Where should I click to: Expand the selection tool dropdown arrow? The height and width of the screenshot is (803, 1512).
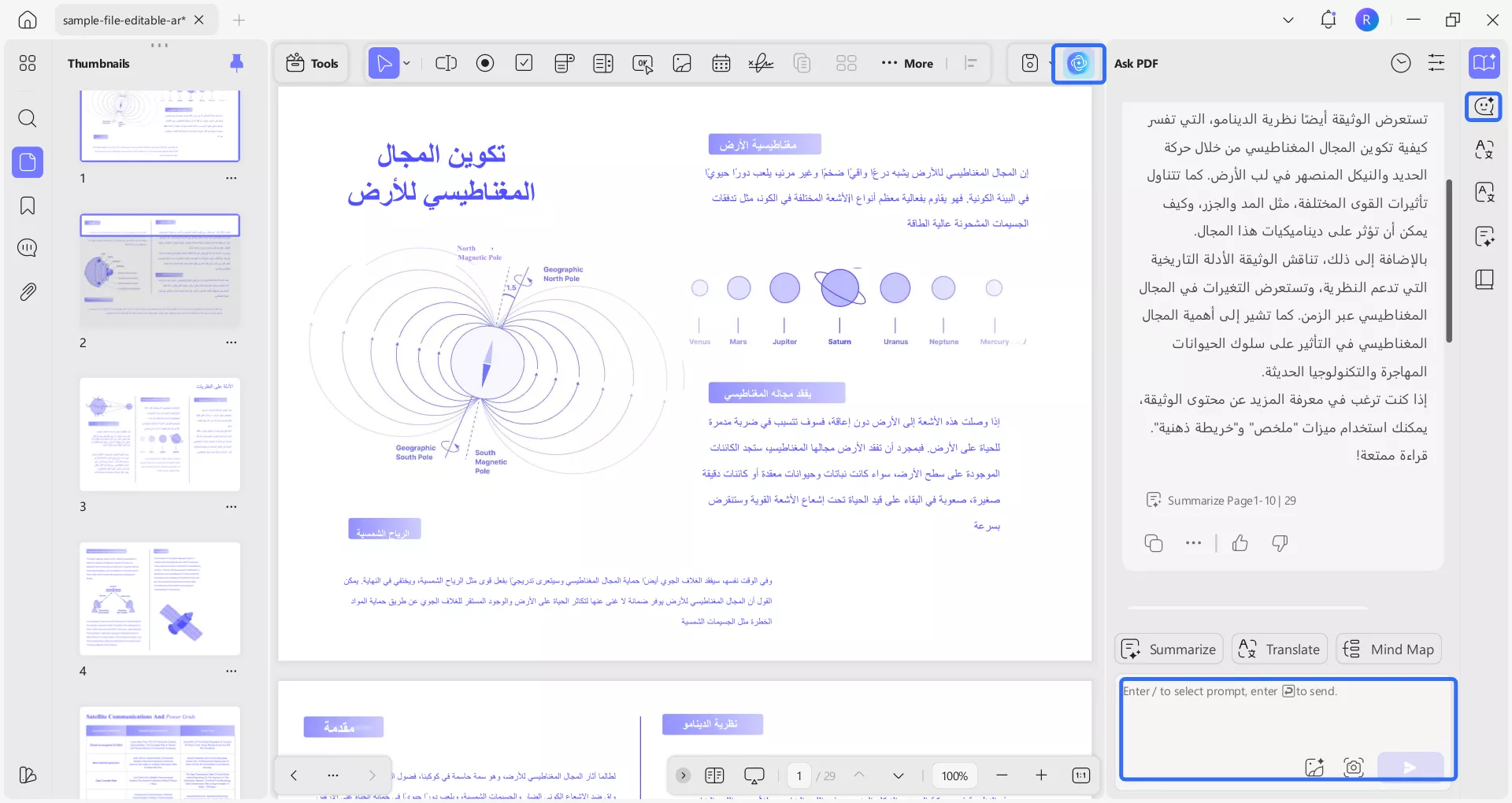click(406, 63)
